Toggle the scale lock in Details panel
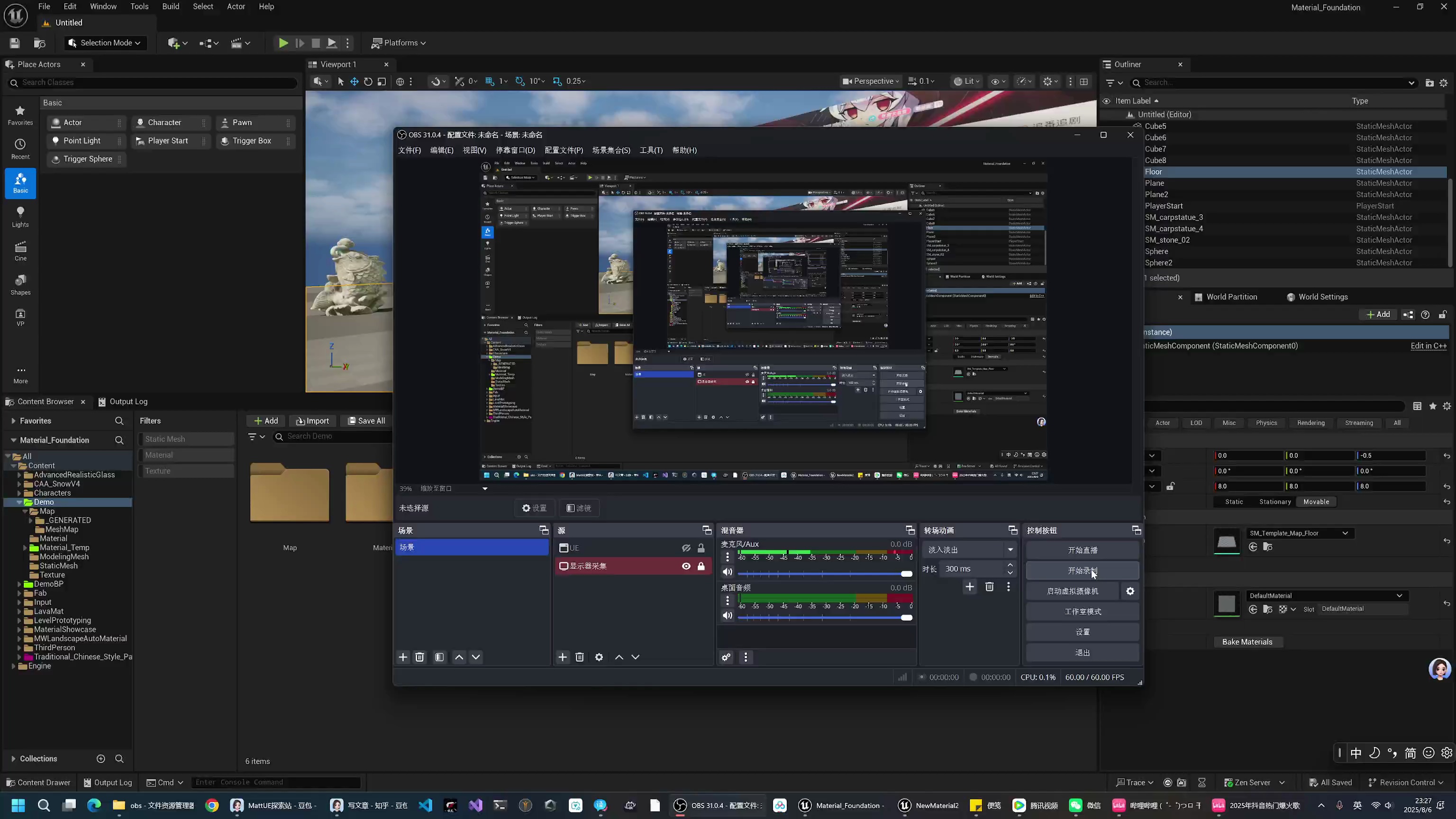This screenshot has width=1456, height=819. click(1170, 486)
